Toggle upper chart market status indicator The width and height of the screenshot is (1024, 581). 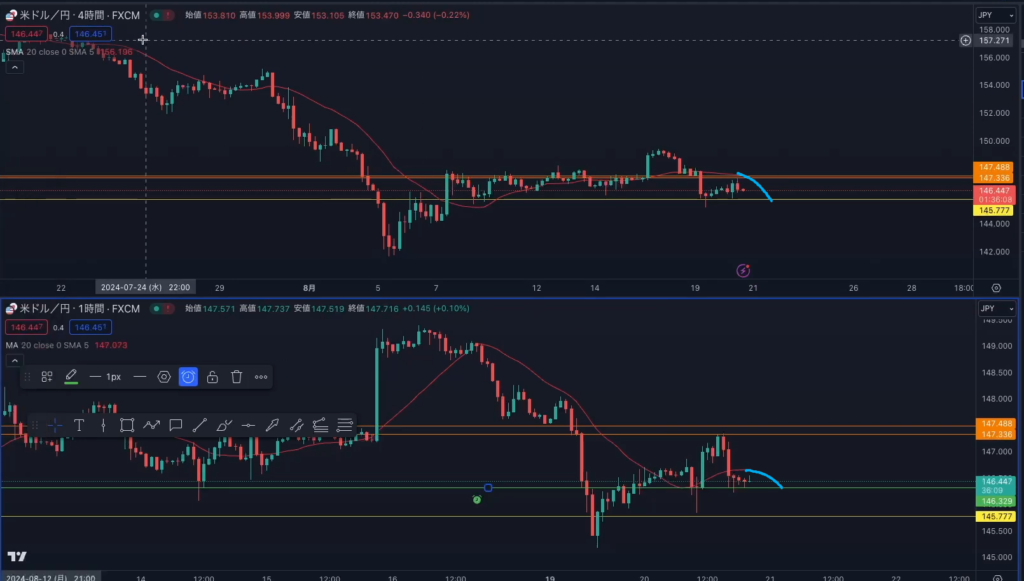click(x=162, y=15)
